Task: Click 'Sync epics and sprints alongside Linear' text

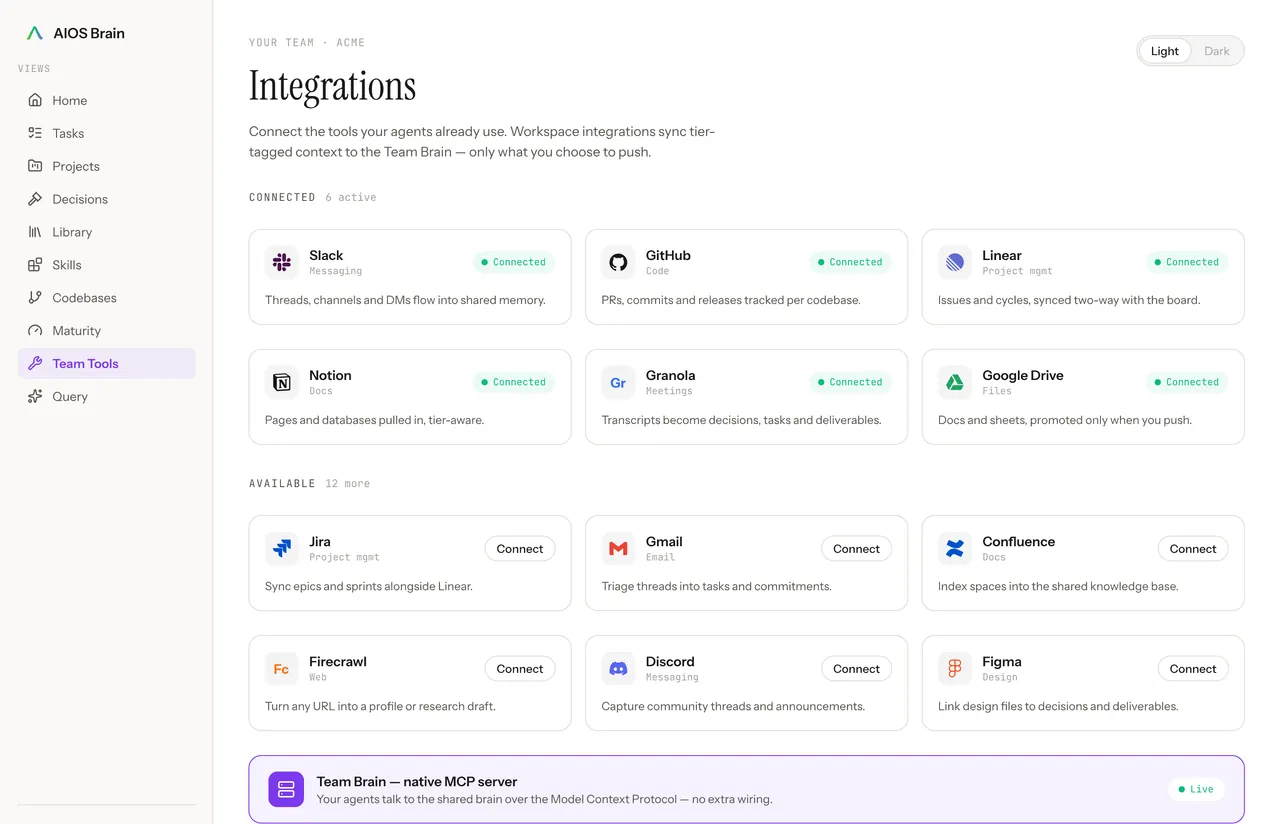Action: pyautogui.click(x=369, y=586)
